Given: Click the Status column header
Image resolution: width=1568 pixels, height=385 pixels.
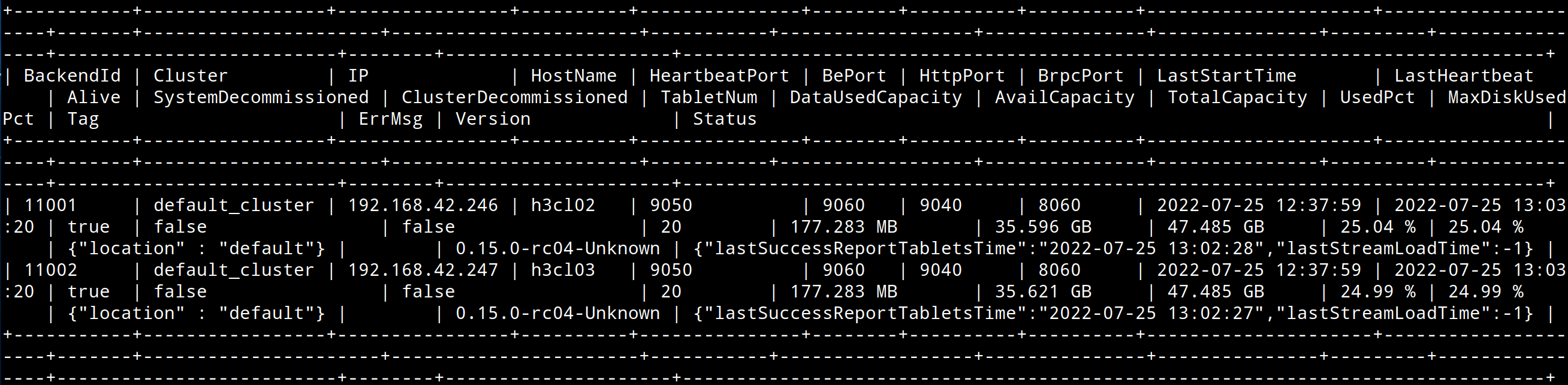Looking at the screenshot, I should click(725, 119).
